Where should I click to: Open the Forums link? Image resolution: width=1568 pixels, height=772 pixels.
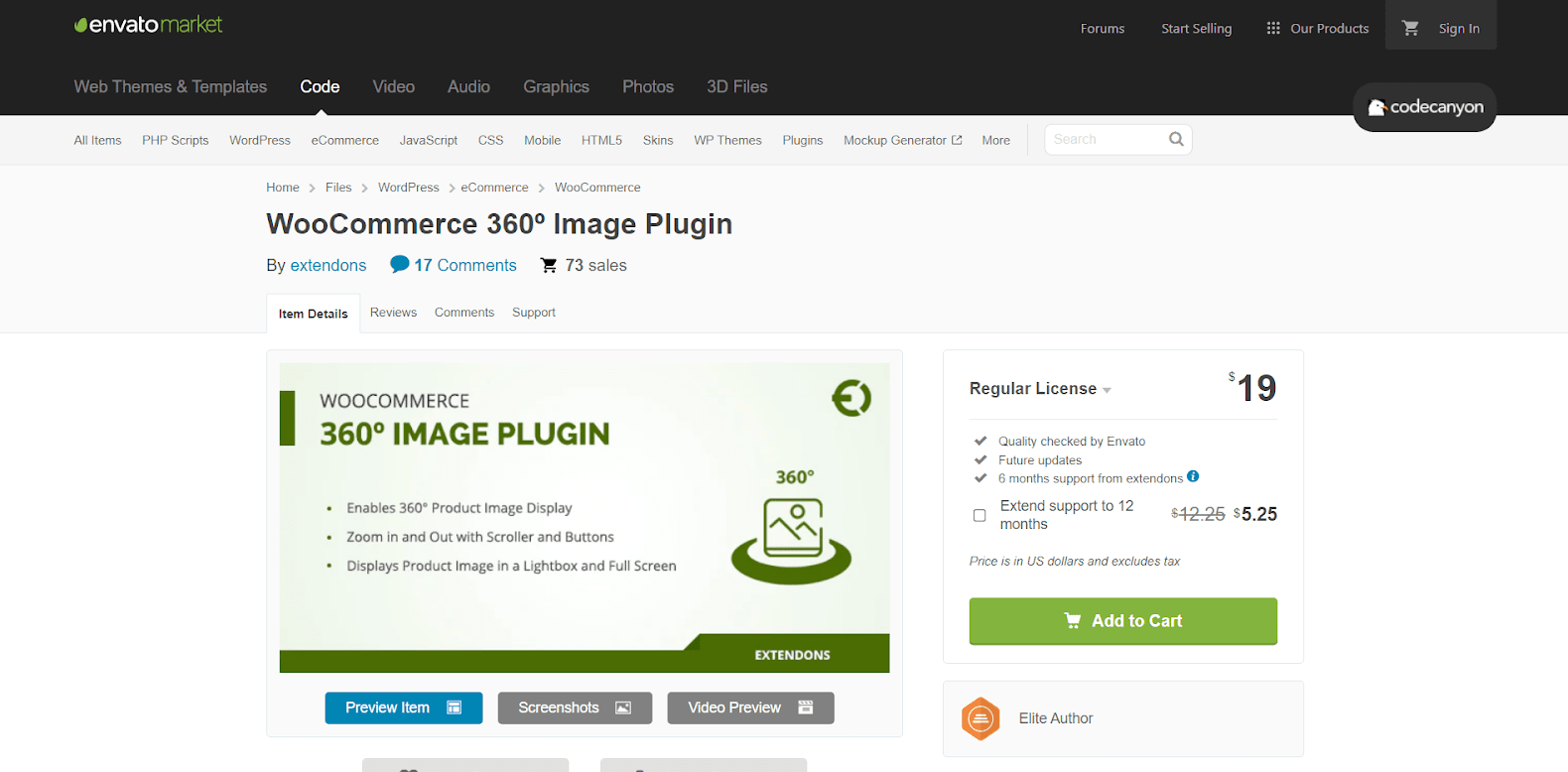pyautogui.click(x=1103, y=29)
